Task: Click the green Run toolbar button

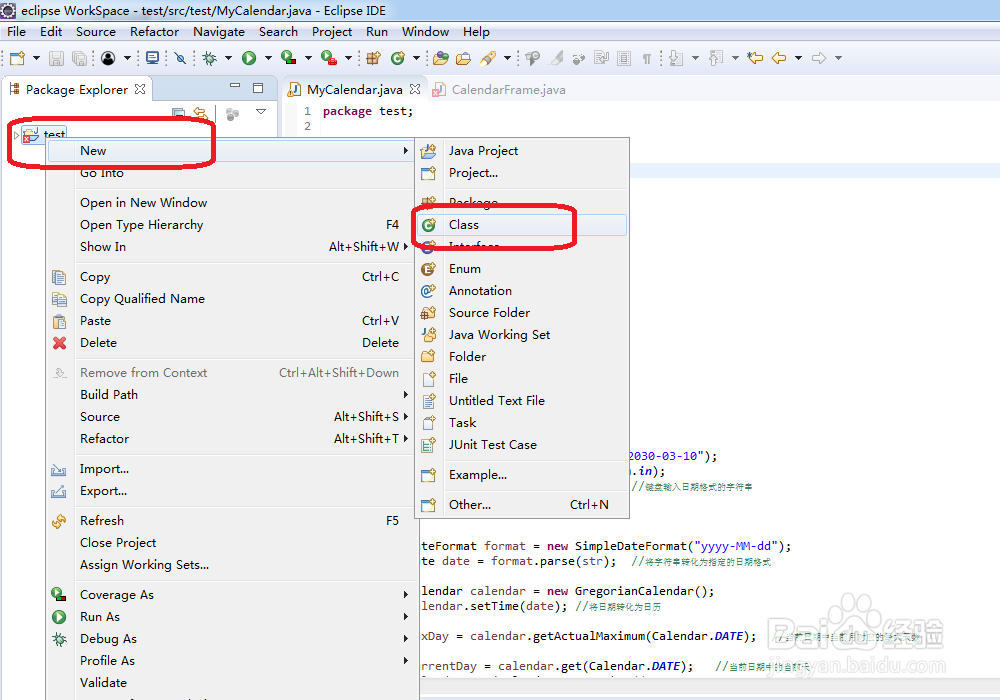Action: [249, 58]
